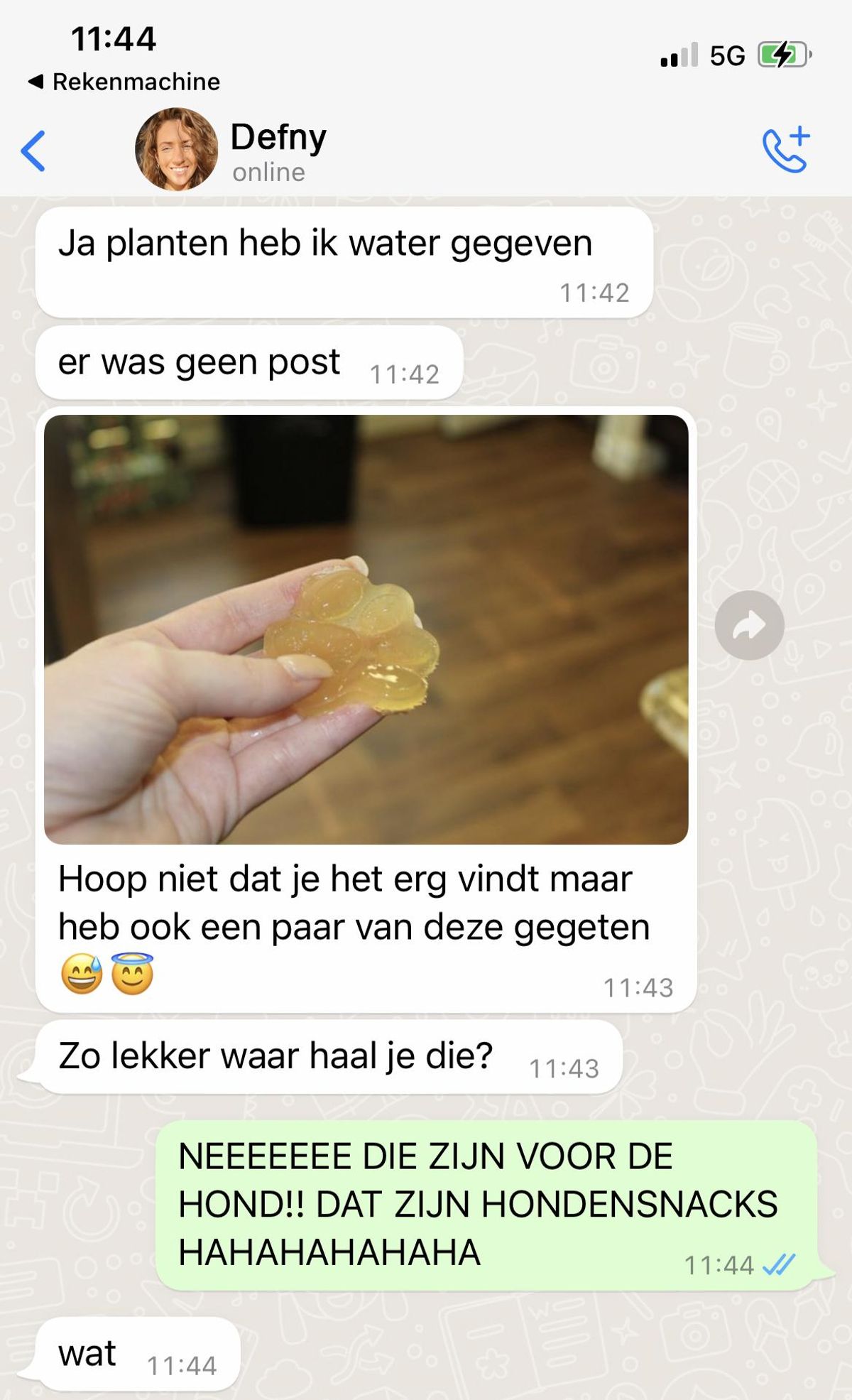Tap the 'online' status under Defny
This screenshot has height=1400, width=852.
[x=268, y=173]
